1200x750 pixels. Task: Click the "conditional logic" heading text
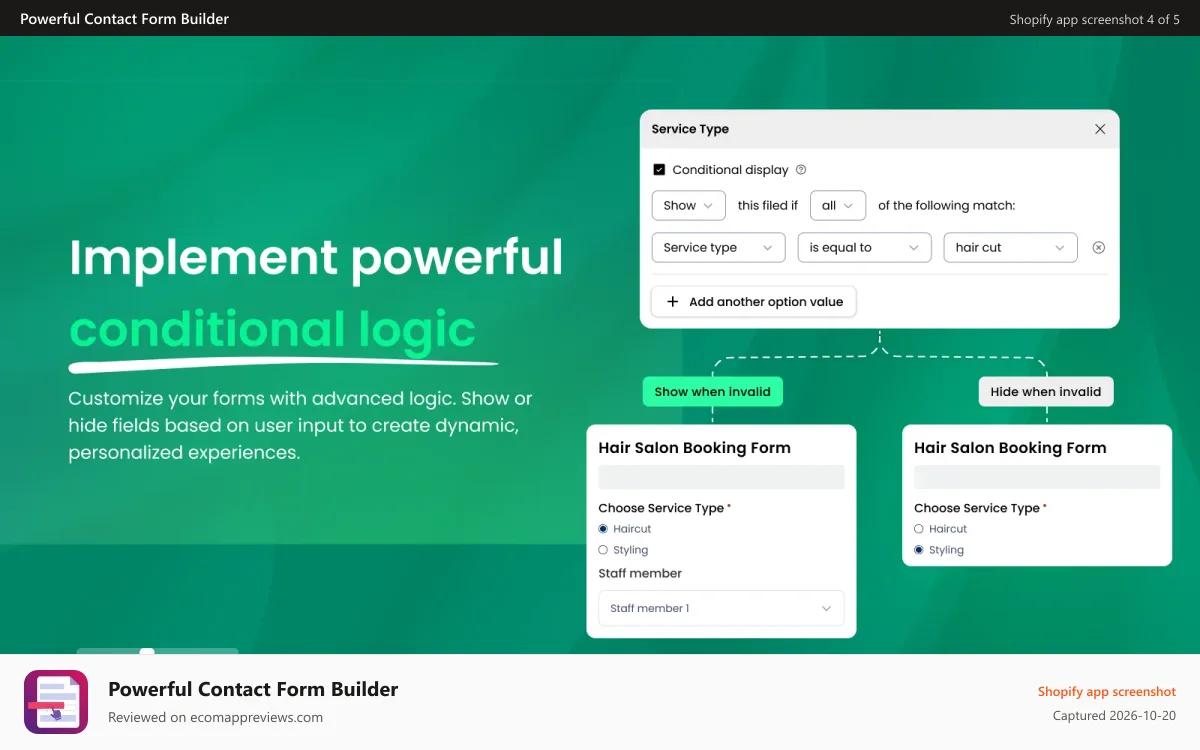point(273,328)
